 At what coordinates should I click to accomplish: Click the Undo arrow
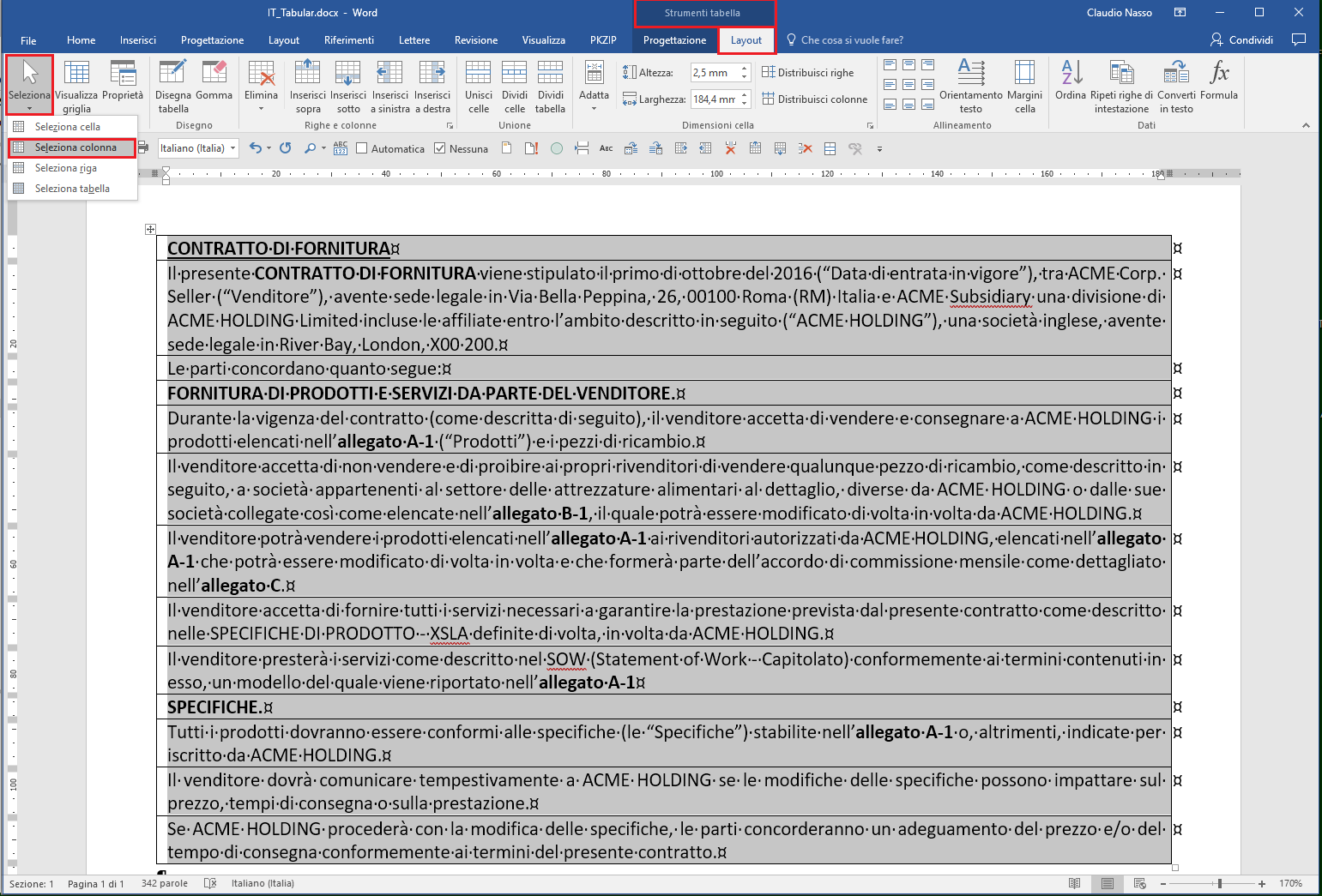tap(255, 148)
